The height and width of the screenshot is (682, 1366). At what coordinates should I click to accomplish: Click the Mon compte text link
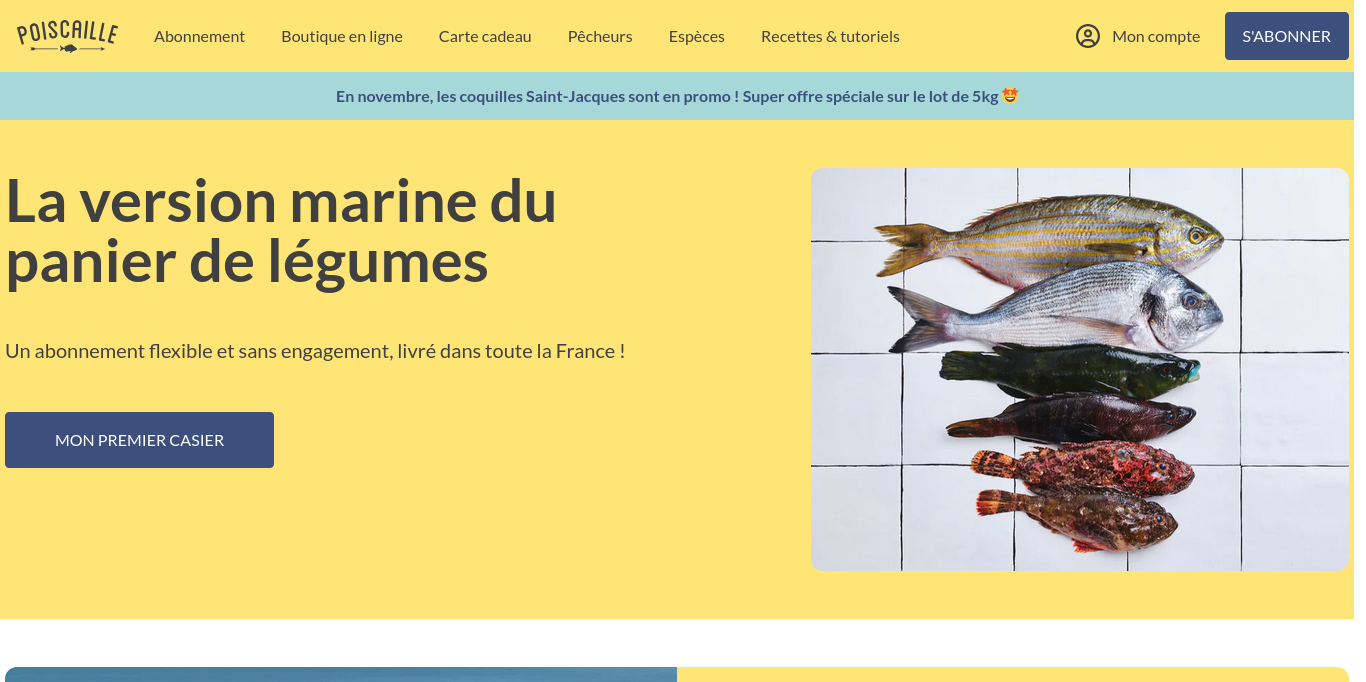pos(1155,36)
